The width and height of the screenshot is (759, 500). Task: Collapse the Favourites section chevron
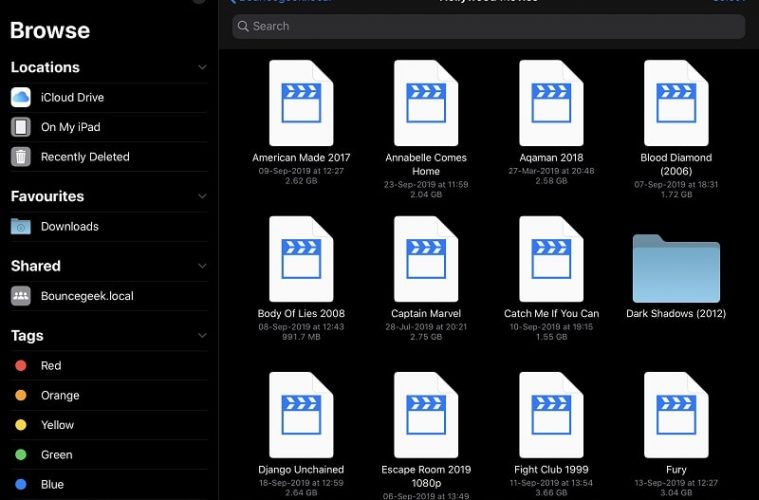pos(202,196)
